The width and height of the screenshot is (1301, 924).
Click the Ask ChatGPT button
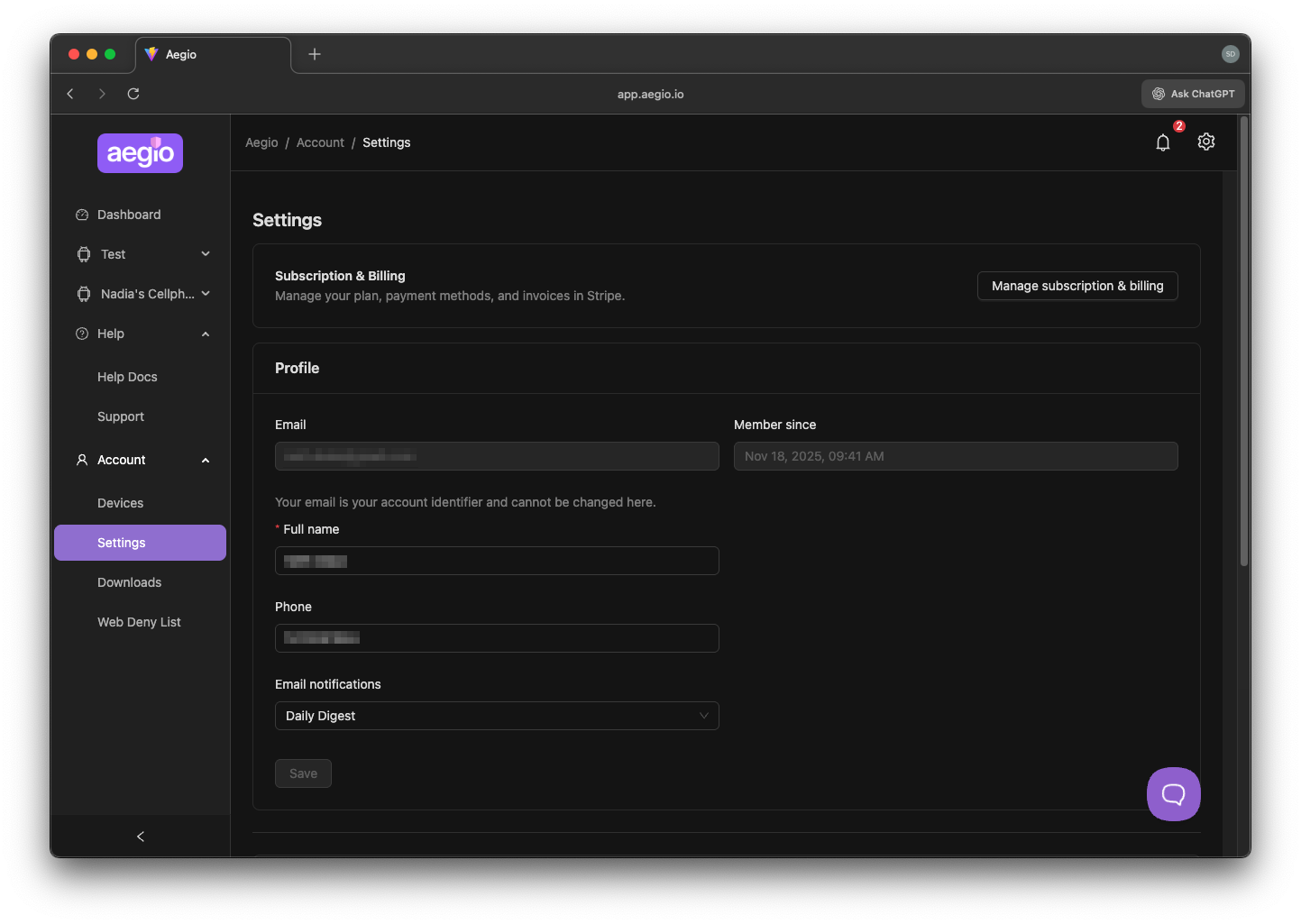[x=1193, y=93]
